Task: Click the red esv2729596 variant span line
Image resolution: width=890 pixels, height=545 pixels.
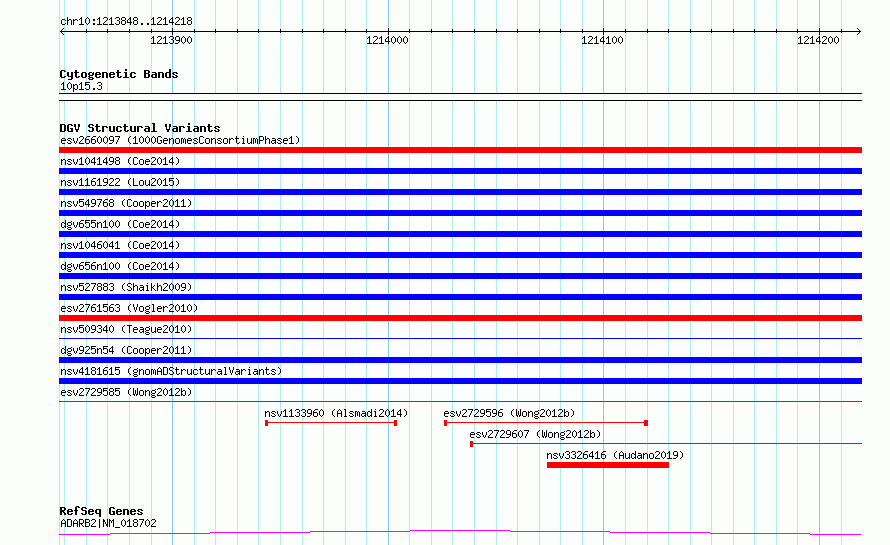Action: click(x=546, y=423)
